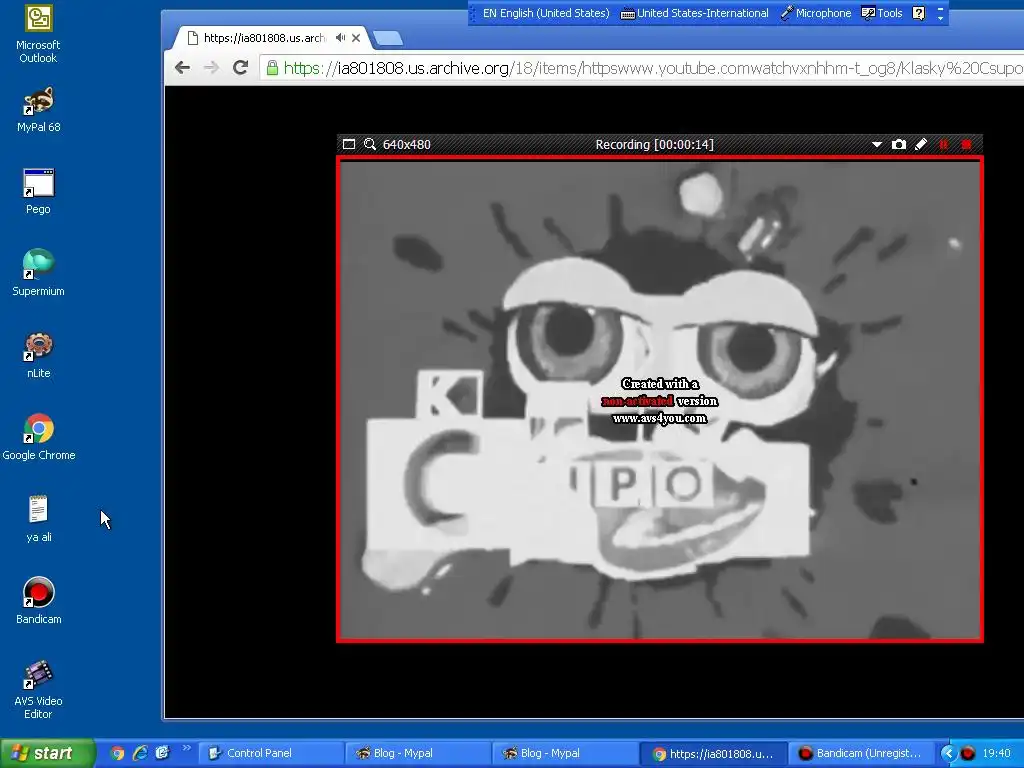Viewport: 1024px width, 768px height.
Task: Activate Bandicam's pencil drawing tool
Action: tap(921, 144)
